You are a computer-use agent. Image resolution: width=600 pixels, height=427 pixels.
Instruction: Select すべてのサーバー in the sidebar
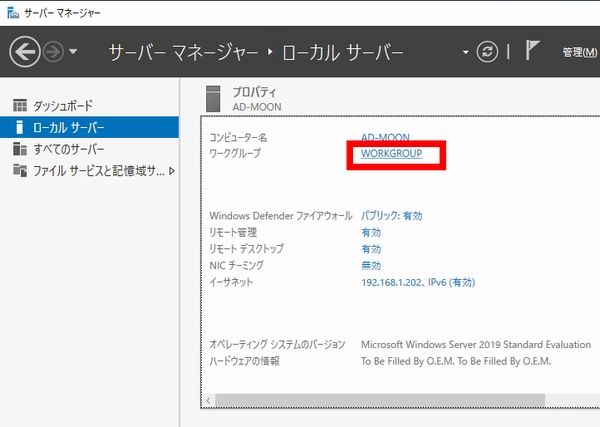[90, 149]
